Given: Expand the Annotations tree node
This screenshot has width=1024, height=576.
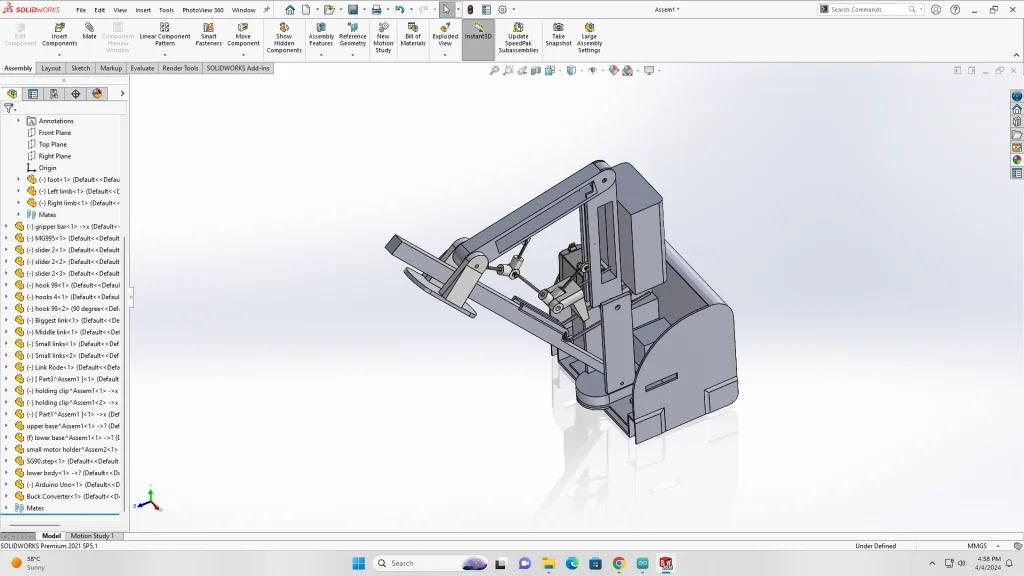Looking at the screenshot, I should pyautogui.click(x=18, y=121).
